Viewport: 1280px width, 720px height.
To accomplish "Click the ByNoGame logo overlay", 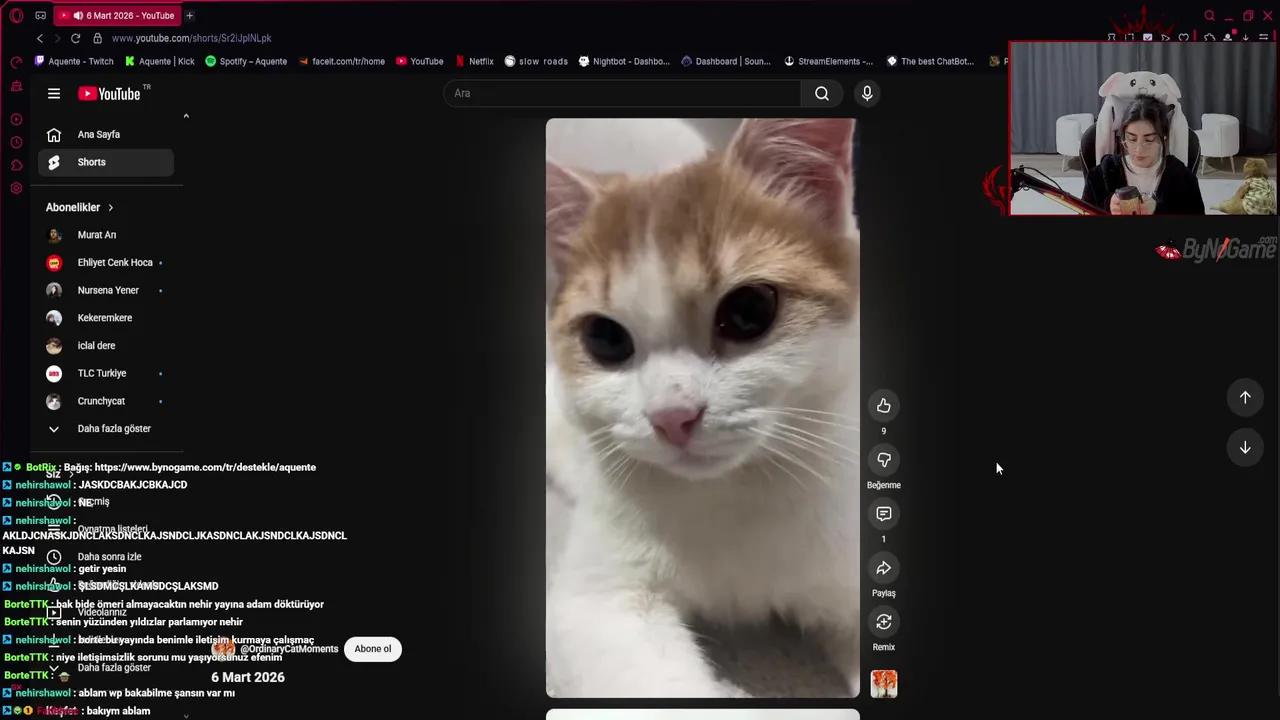I will 1217,249.
